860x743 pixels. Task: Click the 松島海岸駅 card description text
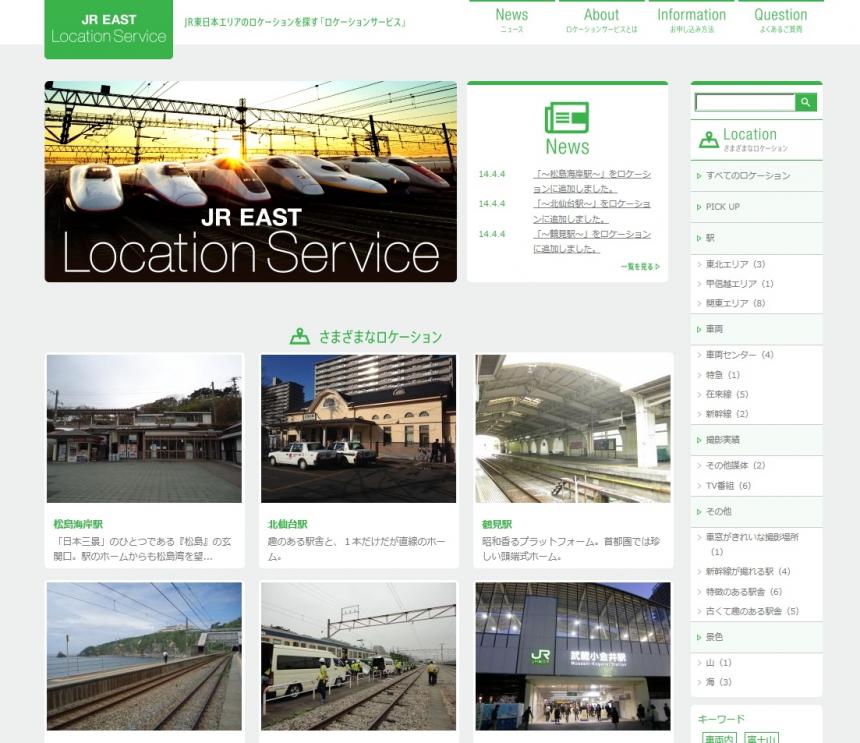coord(143,549)
